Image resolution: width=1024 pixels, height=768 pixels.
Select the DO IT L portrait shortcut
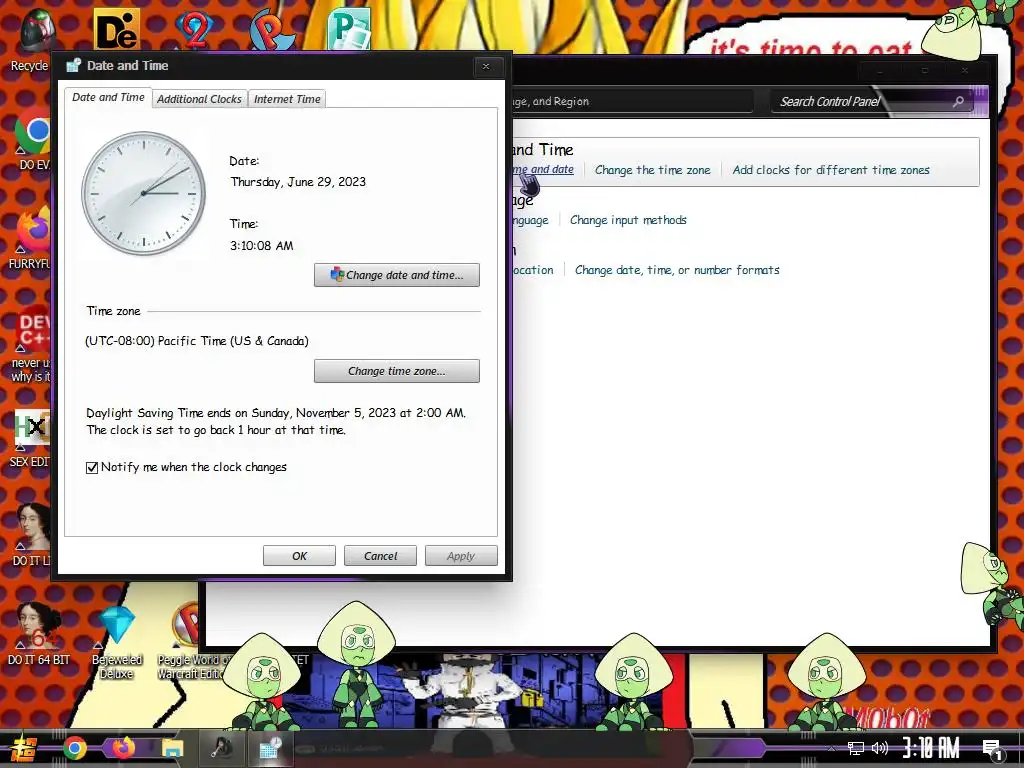click(30, 534)
